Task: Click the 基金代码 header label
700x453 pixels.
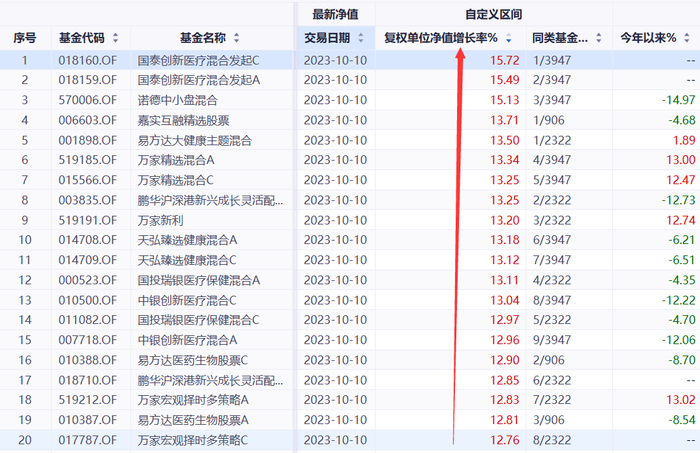Action: coord(82,38)
